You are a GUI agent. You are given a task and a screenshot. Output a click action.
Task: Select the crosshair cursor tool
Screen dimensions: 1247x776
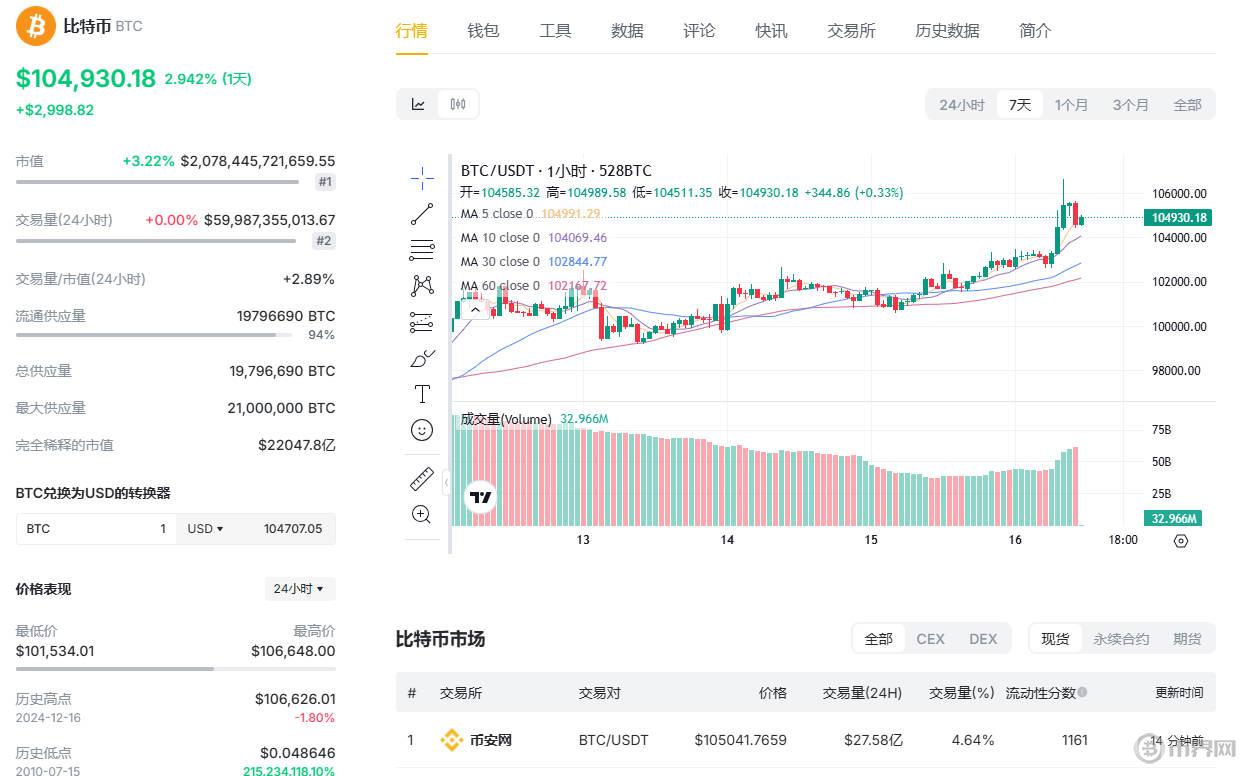[x=422, y=179]
